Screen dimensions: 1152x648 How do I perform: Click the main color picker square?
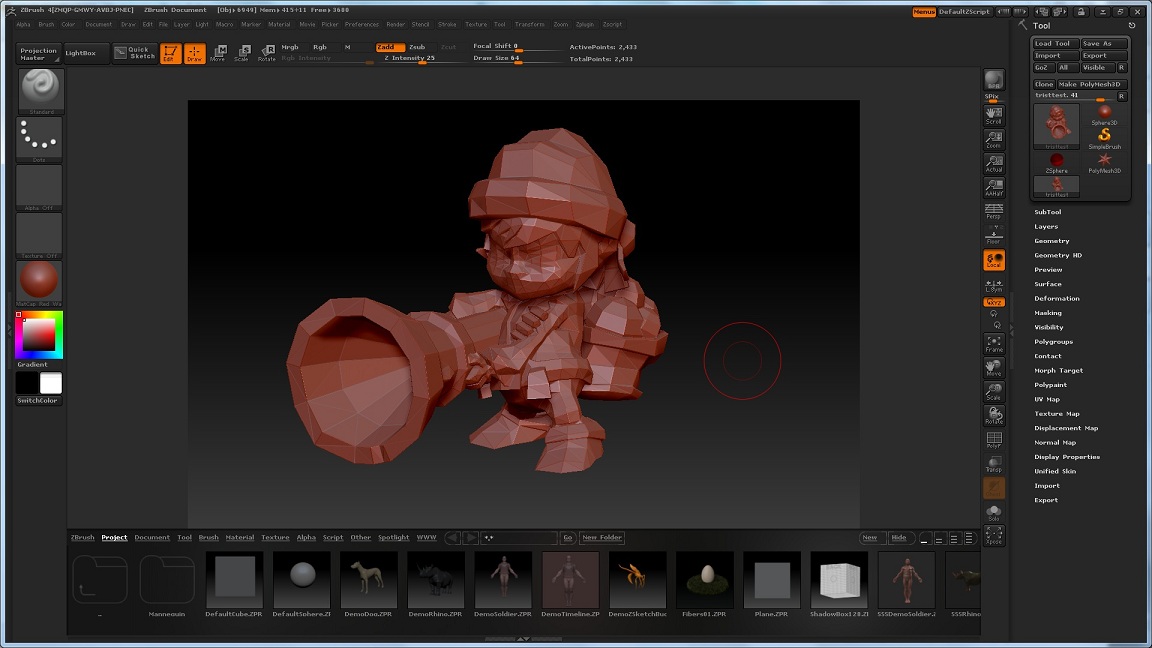pyautogui.click(x=39, y=335)
